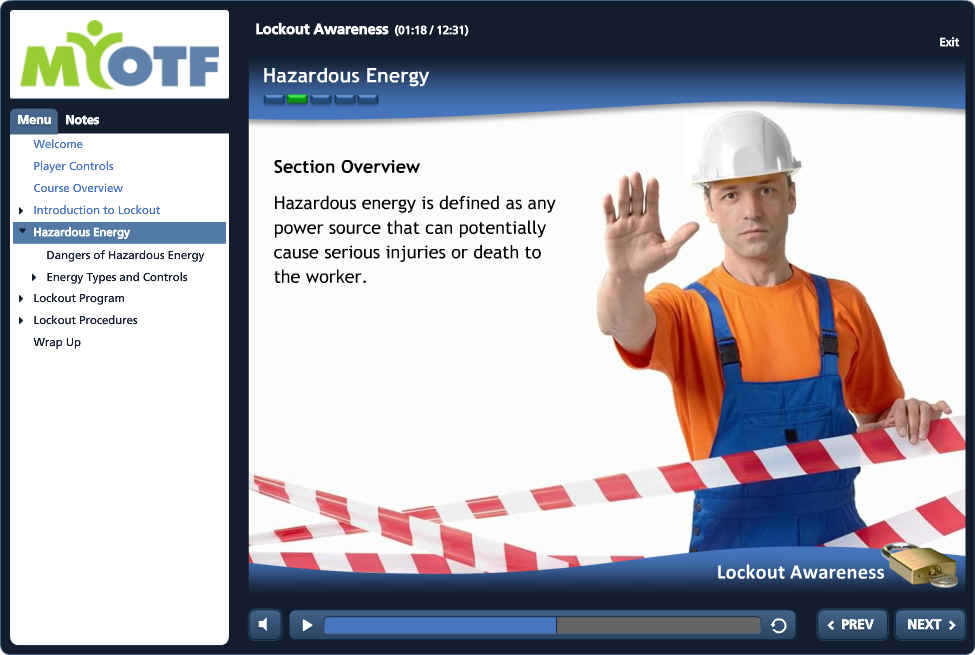Image resolution: width=975 pixels, height=655 pixels.
Task: Click the first slide progress segment
Action: click(x=274, y=98)
